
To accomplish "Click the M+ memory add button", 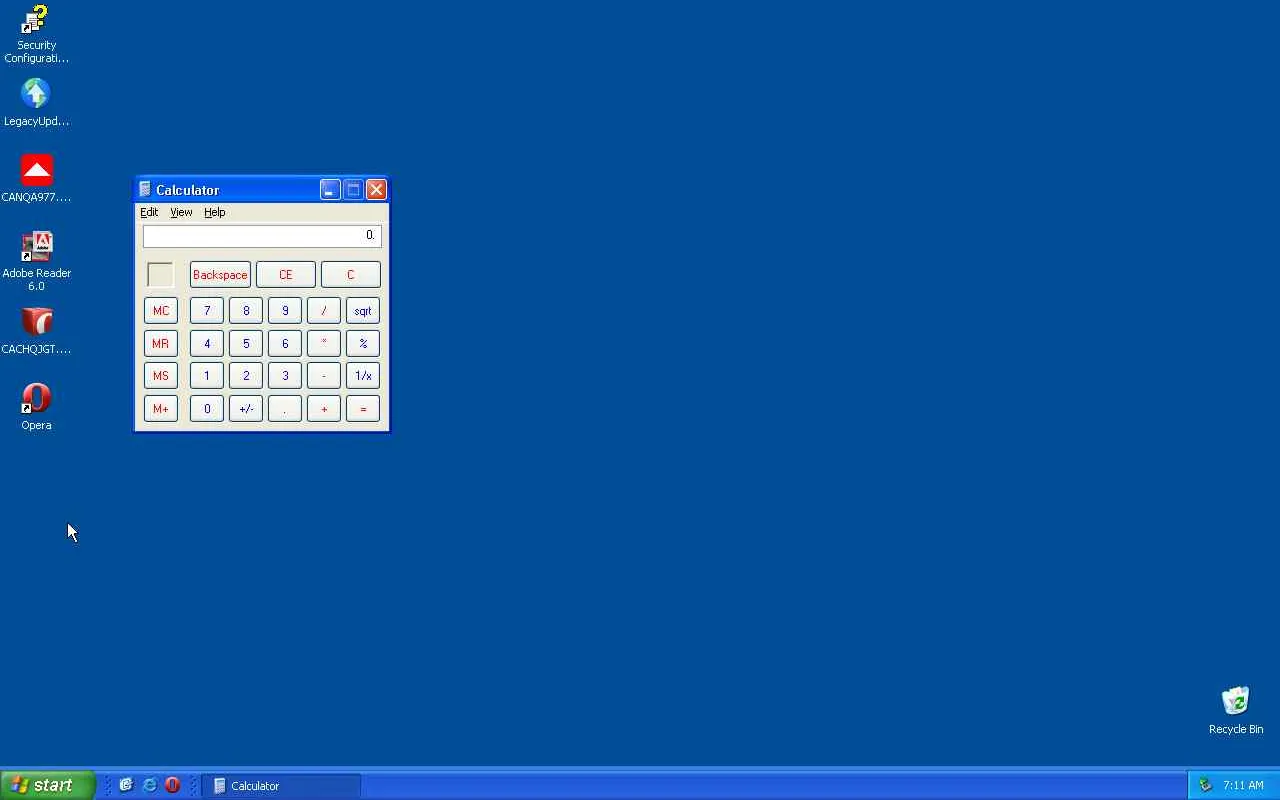I will pos(161,408).
